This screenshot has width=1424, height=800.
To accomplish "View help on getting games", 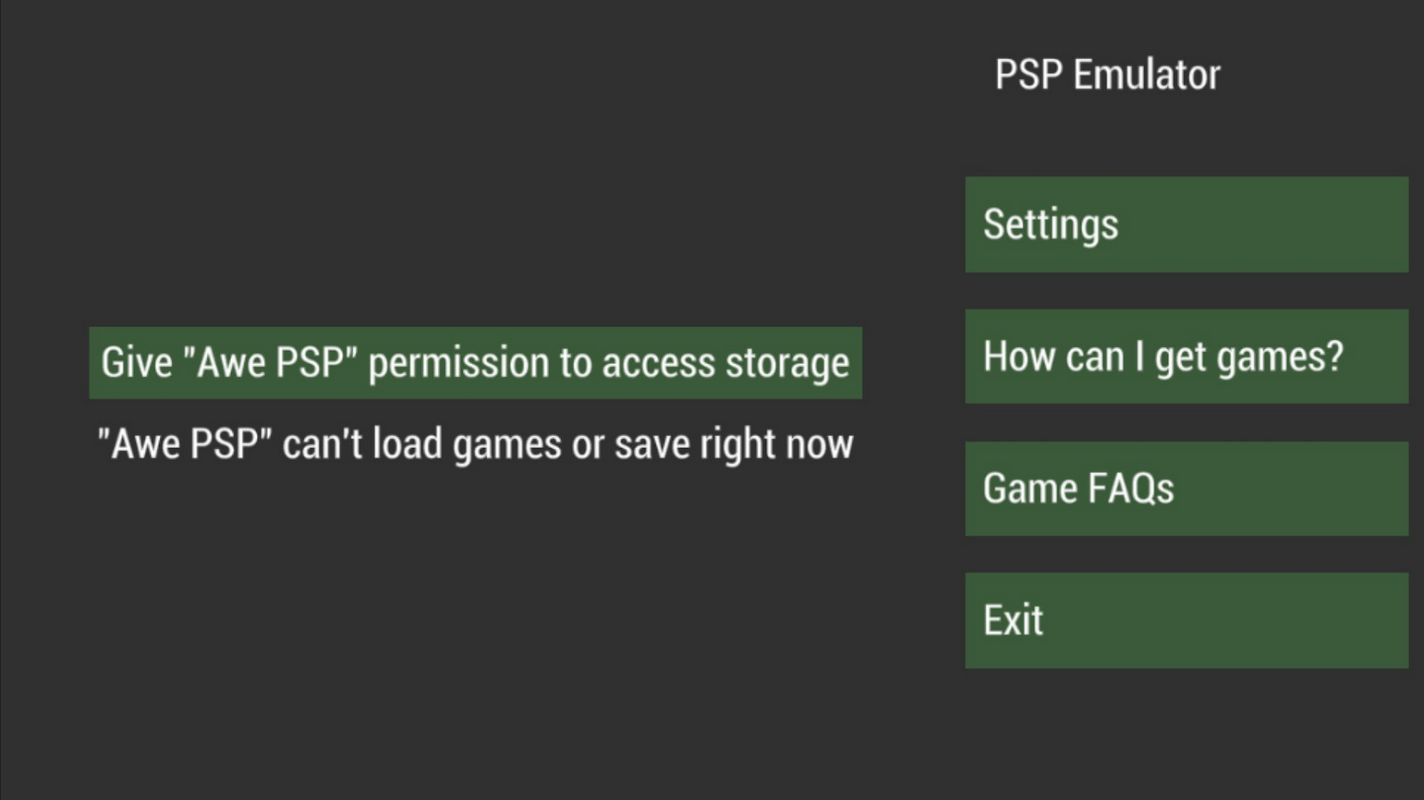I will point(1186,356).
